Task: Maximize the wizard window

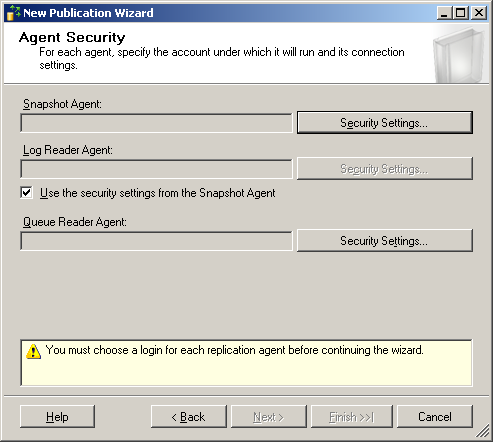Action: click(x=461, y=13)
